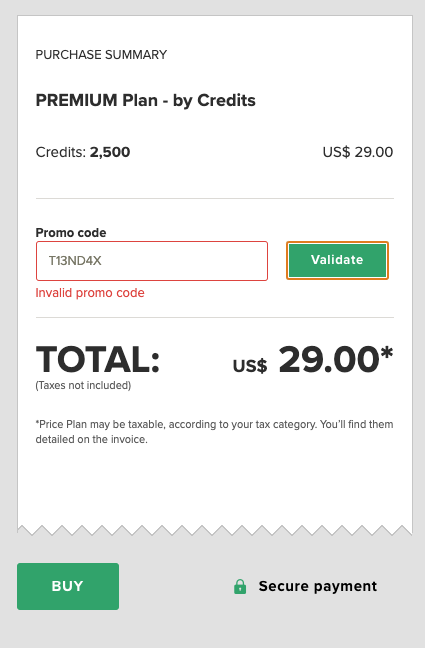Image resolution: width=425 pixels, height=648 pixels.
Task: Click the Secure payment label
Action: point(318,586)
